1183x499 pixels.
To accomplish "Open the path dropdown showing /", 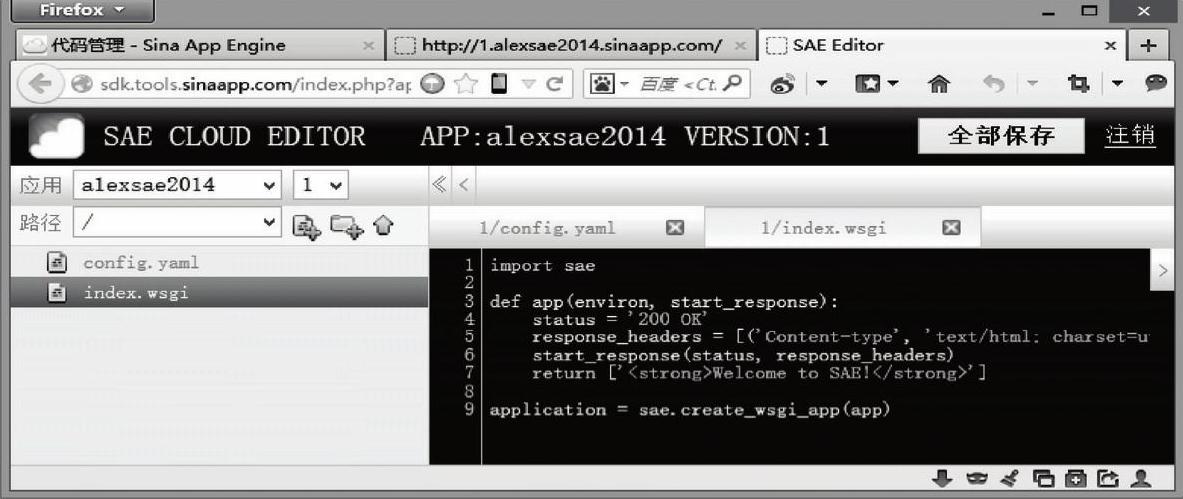I will coord(177,222).
